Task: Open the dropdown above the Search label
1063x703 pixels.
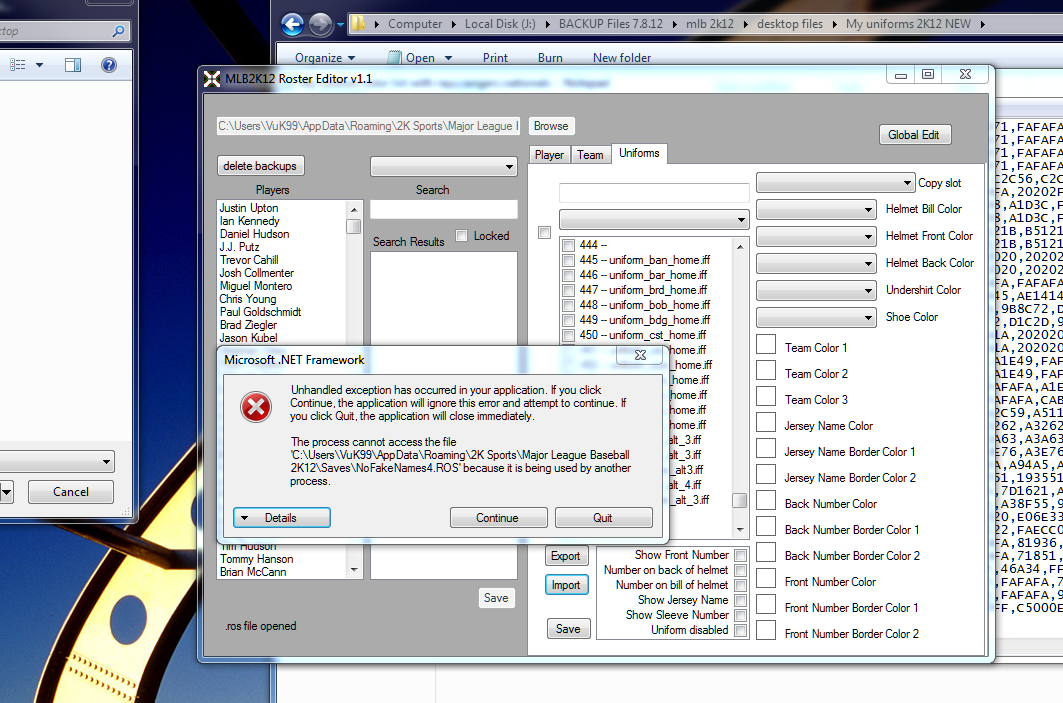Action: 444,166
